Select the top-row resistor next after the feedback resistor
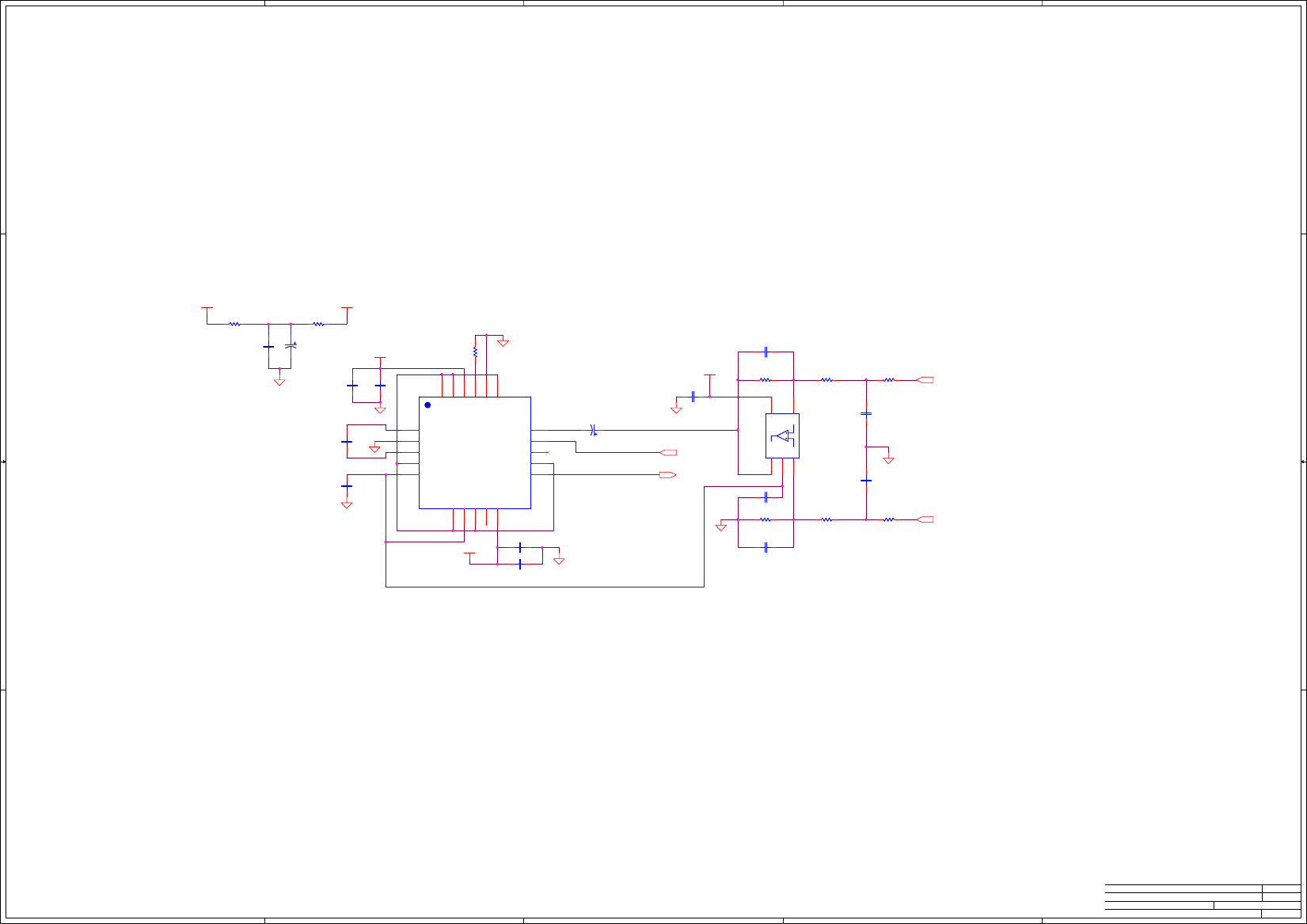Screen dimensions: 1307x924 pyautogui.click(x=826, y=380)
